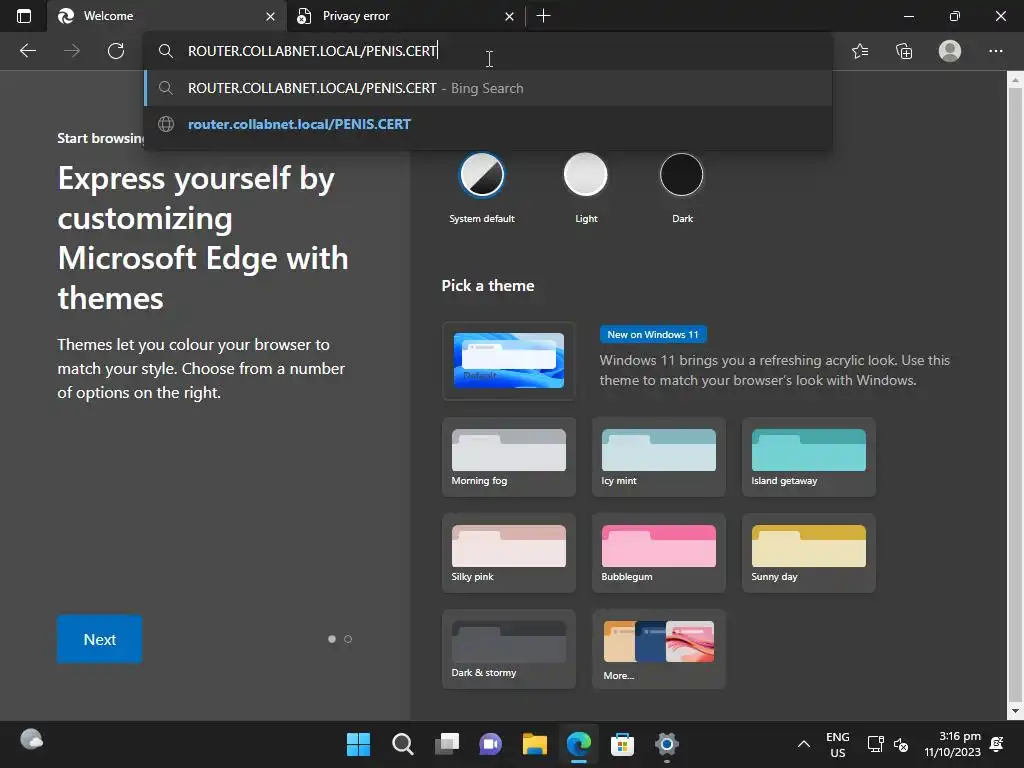Open the Settings gear on taskbar
The width and height of the screenshot is (1024, 768).
click(x=667, y=744)
